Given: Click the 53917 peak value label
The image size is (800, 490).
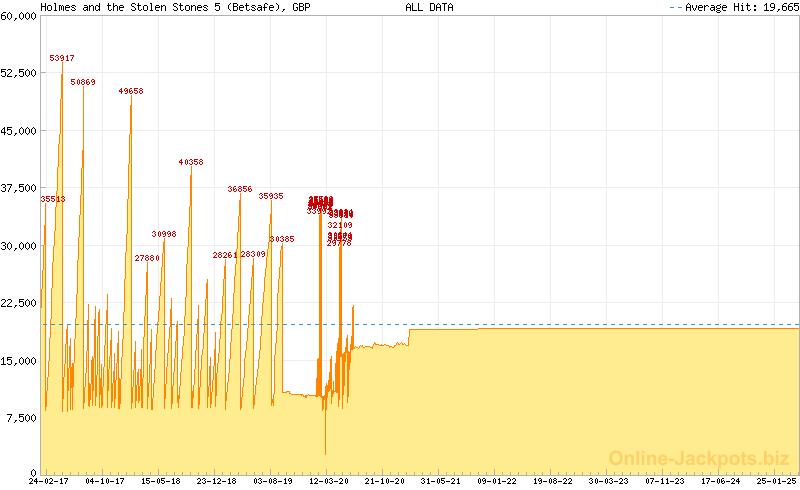Looking at the screenshot, I should (62, 59).
